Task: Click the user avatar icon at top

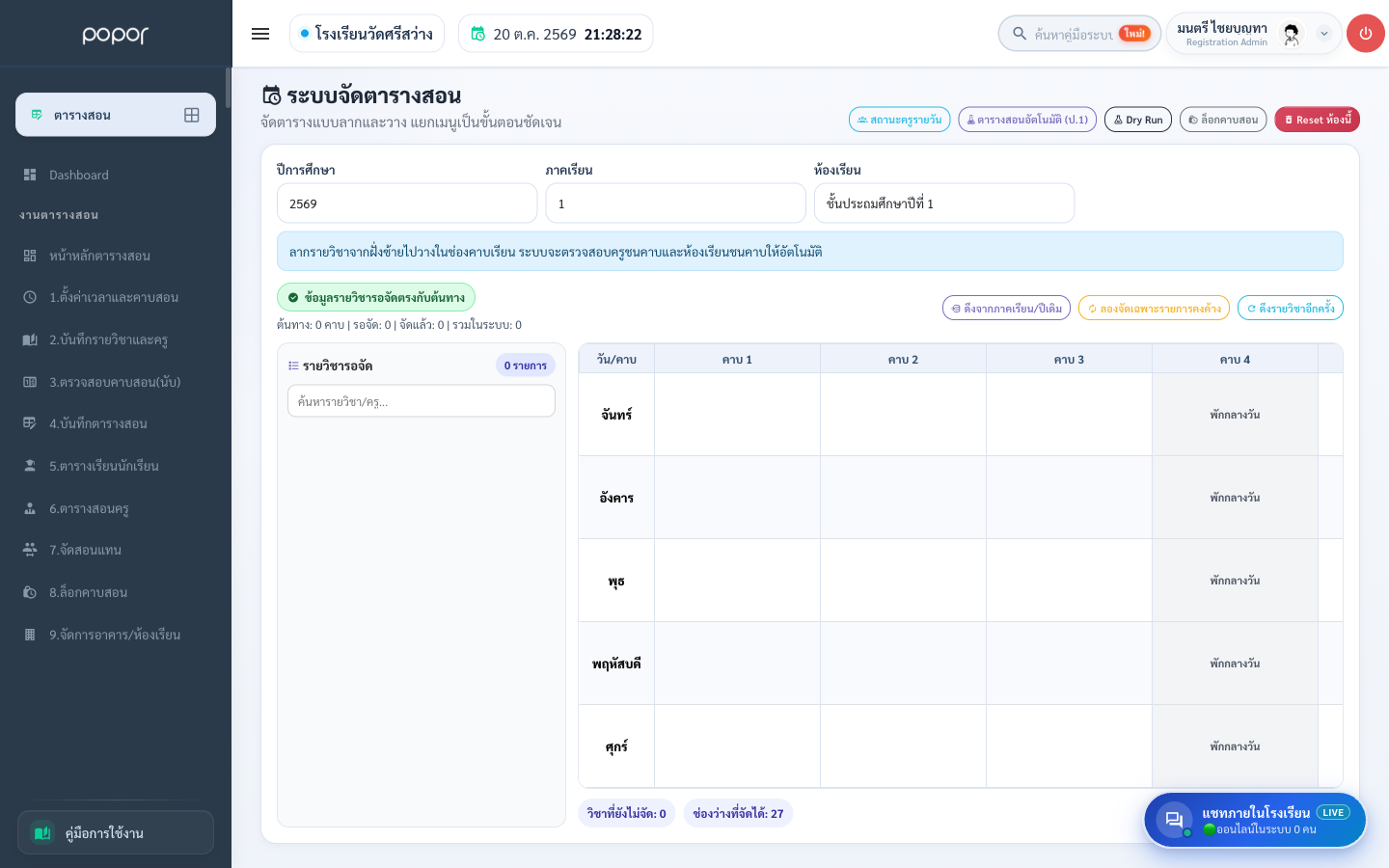Action: (1292, 34)
